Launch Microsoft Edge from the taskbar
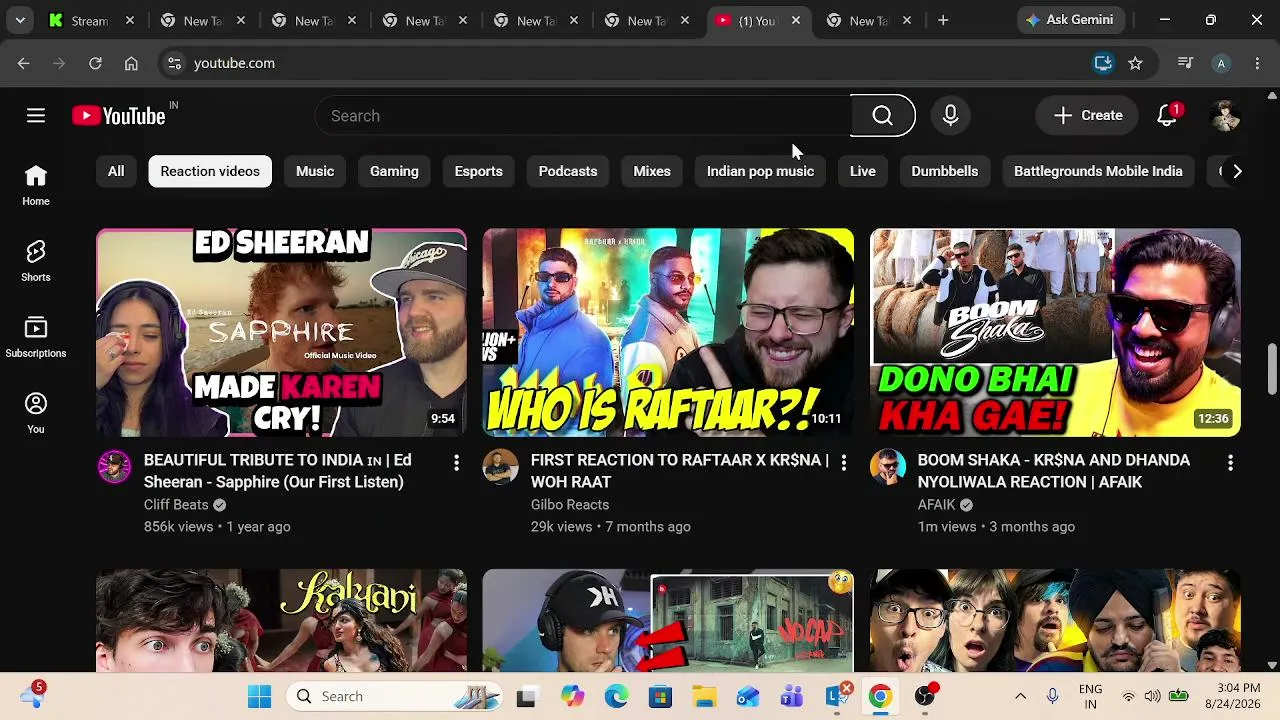This screenshot has width=1280, height=720. [616, 696]
